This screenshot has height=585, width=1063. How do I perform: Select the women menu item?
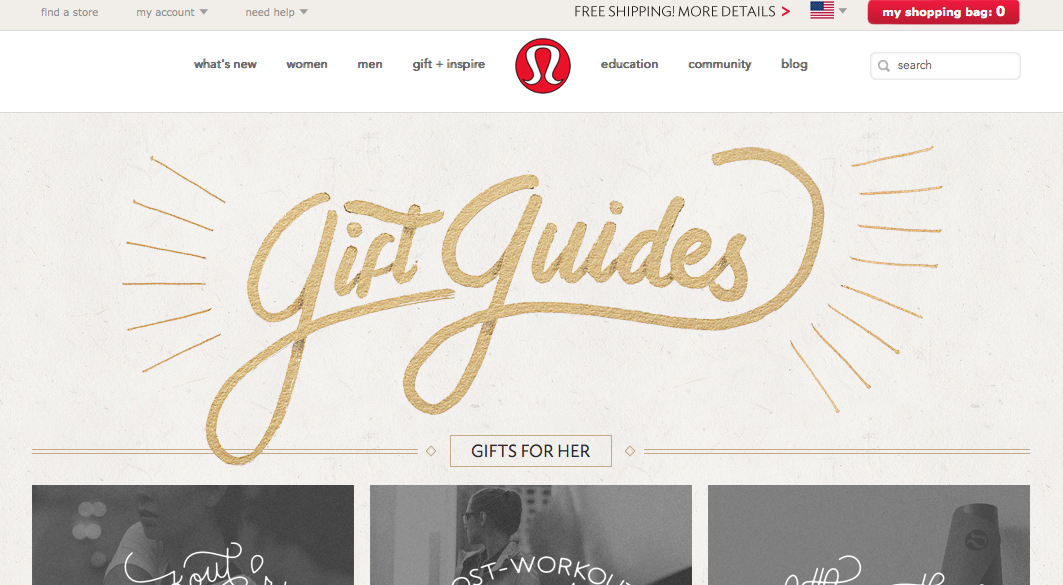(x=306, y=64)
